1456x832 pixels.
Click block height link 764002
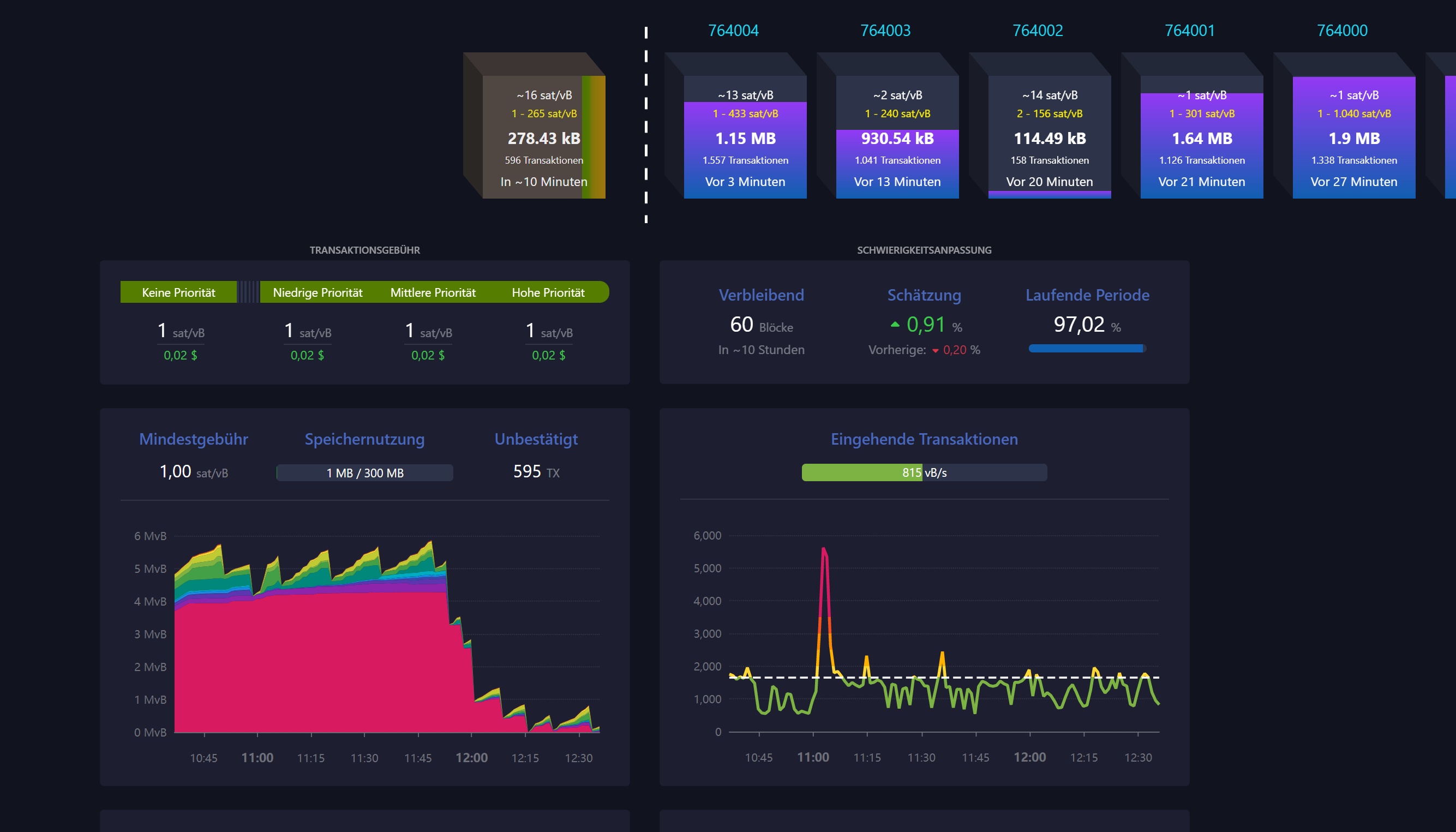click(1037, 31)
